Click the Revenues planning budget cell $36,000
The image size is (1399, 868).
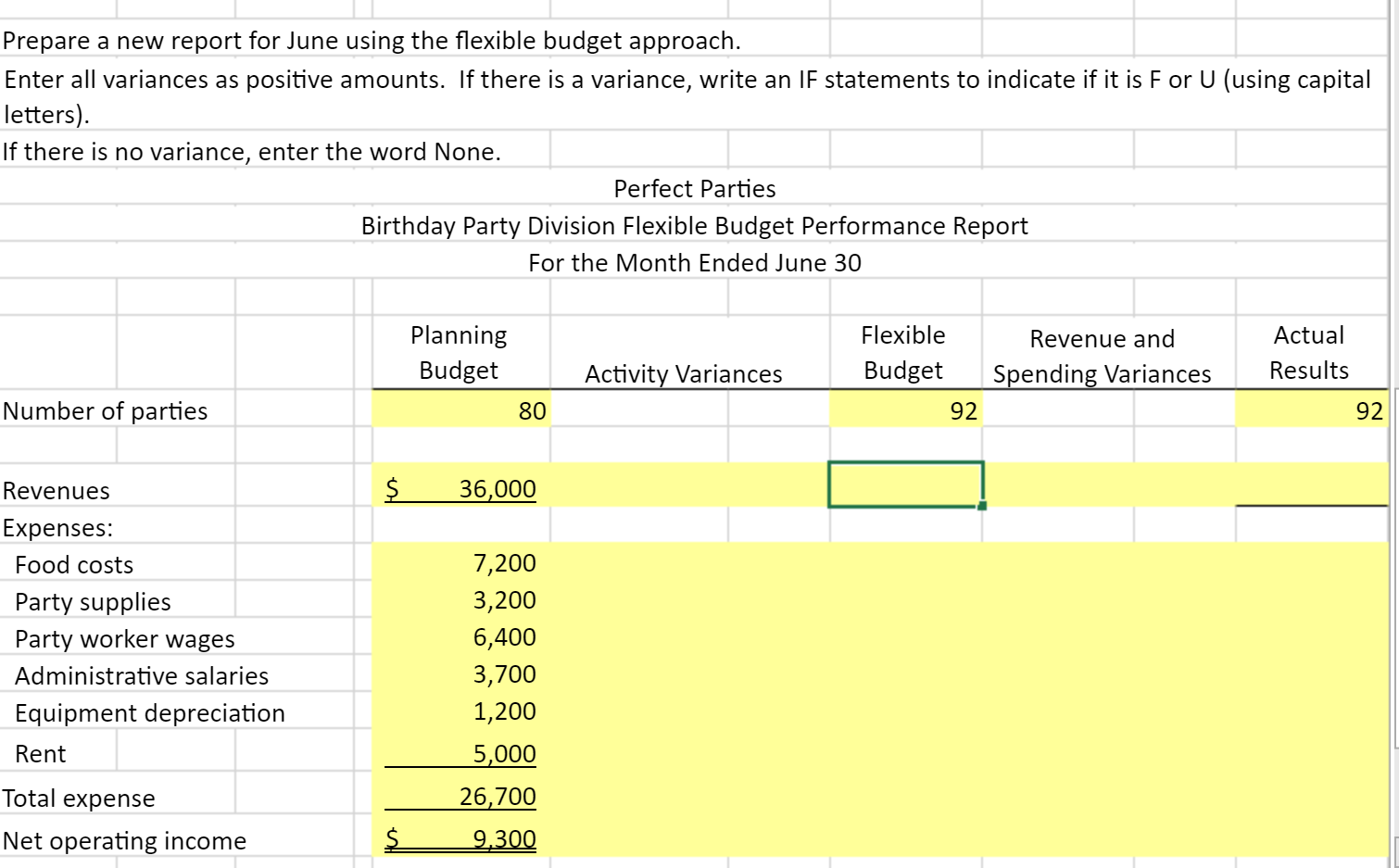[x=460, y=488]
